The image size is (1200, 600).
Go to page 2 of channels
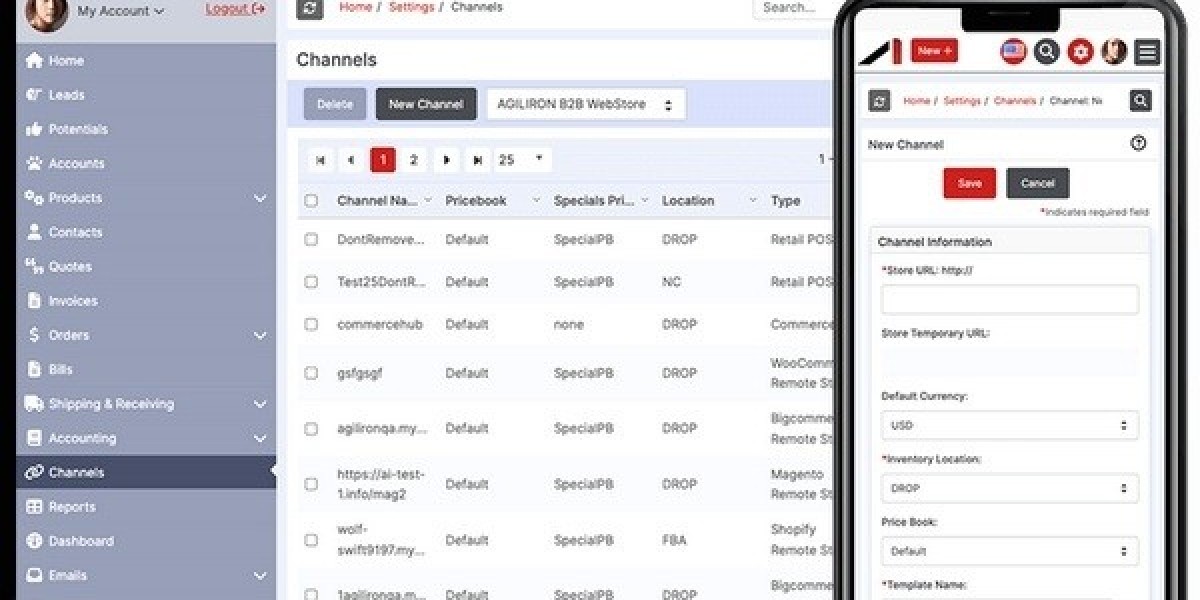point(413,160)
